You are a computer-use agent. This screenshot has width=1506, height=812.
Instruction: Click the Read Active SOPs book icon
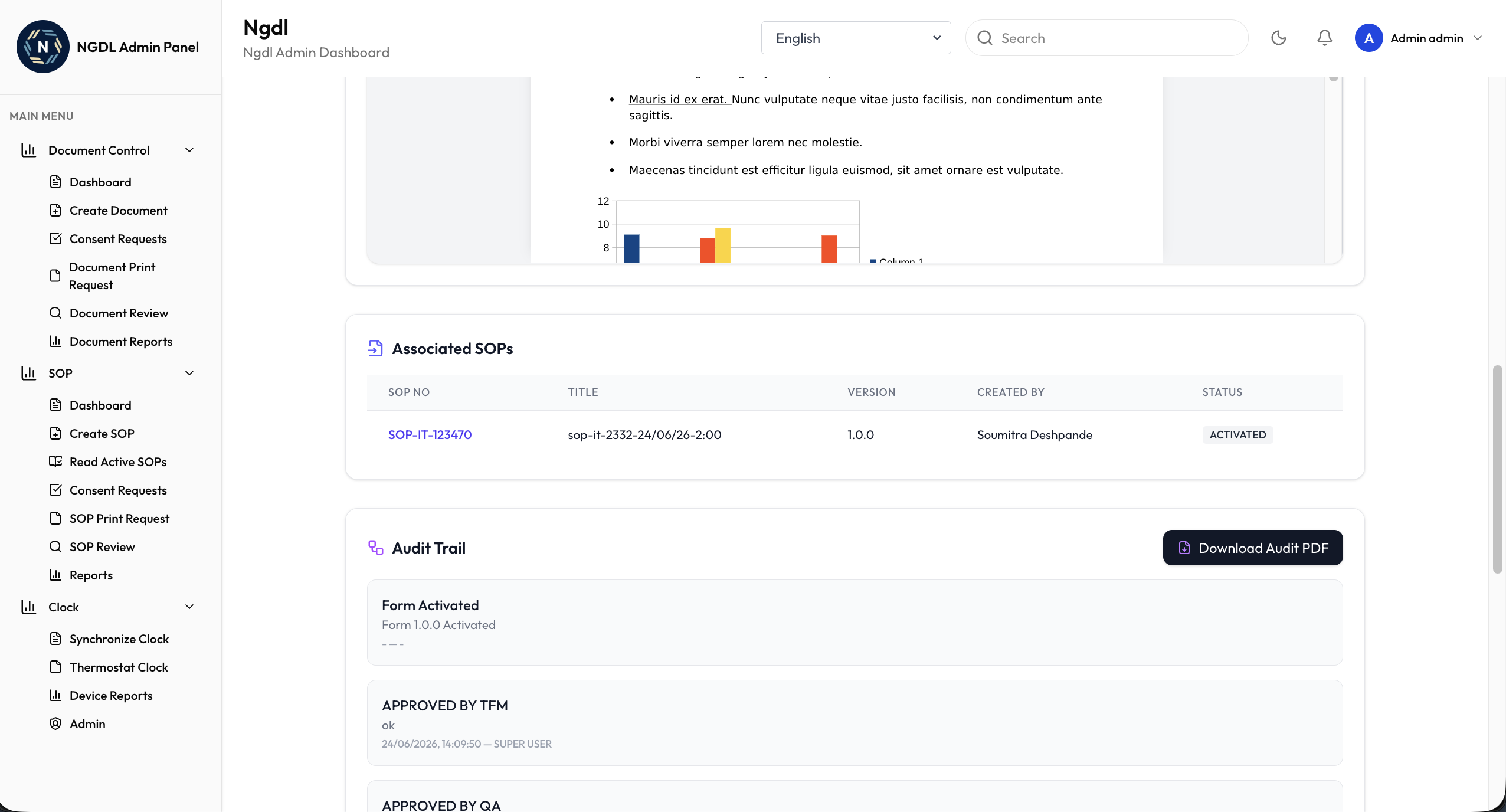[x=55, y=461]
